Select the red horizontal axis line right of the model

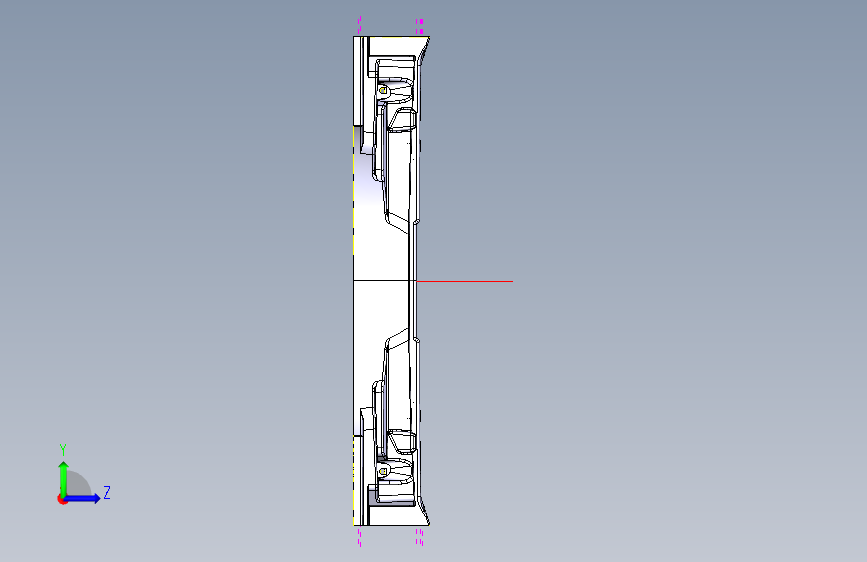pos(464,282)
